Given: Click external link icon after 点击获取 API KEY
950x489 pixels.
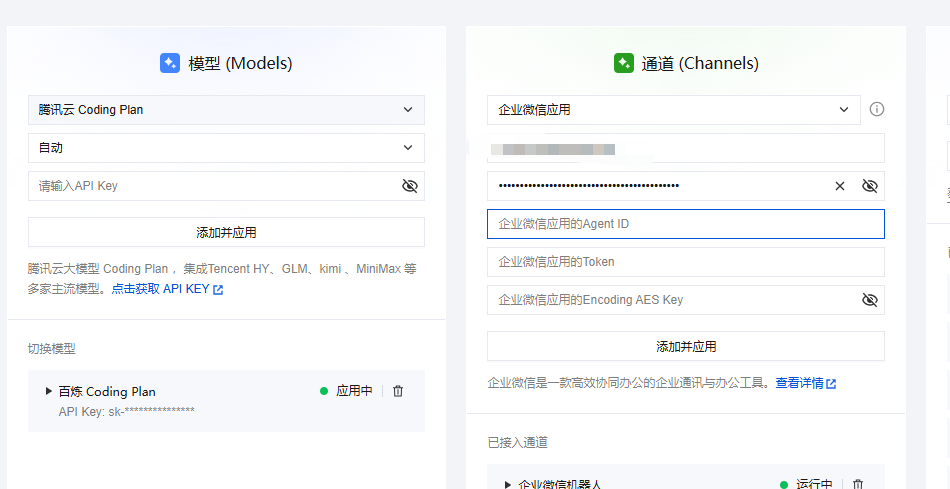Looking at the screenshot, I should [x=218, y=290].
